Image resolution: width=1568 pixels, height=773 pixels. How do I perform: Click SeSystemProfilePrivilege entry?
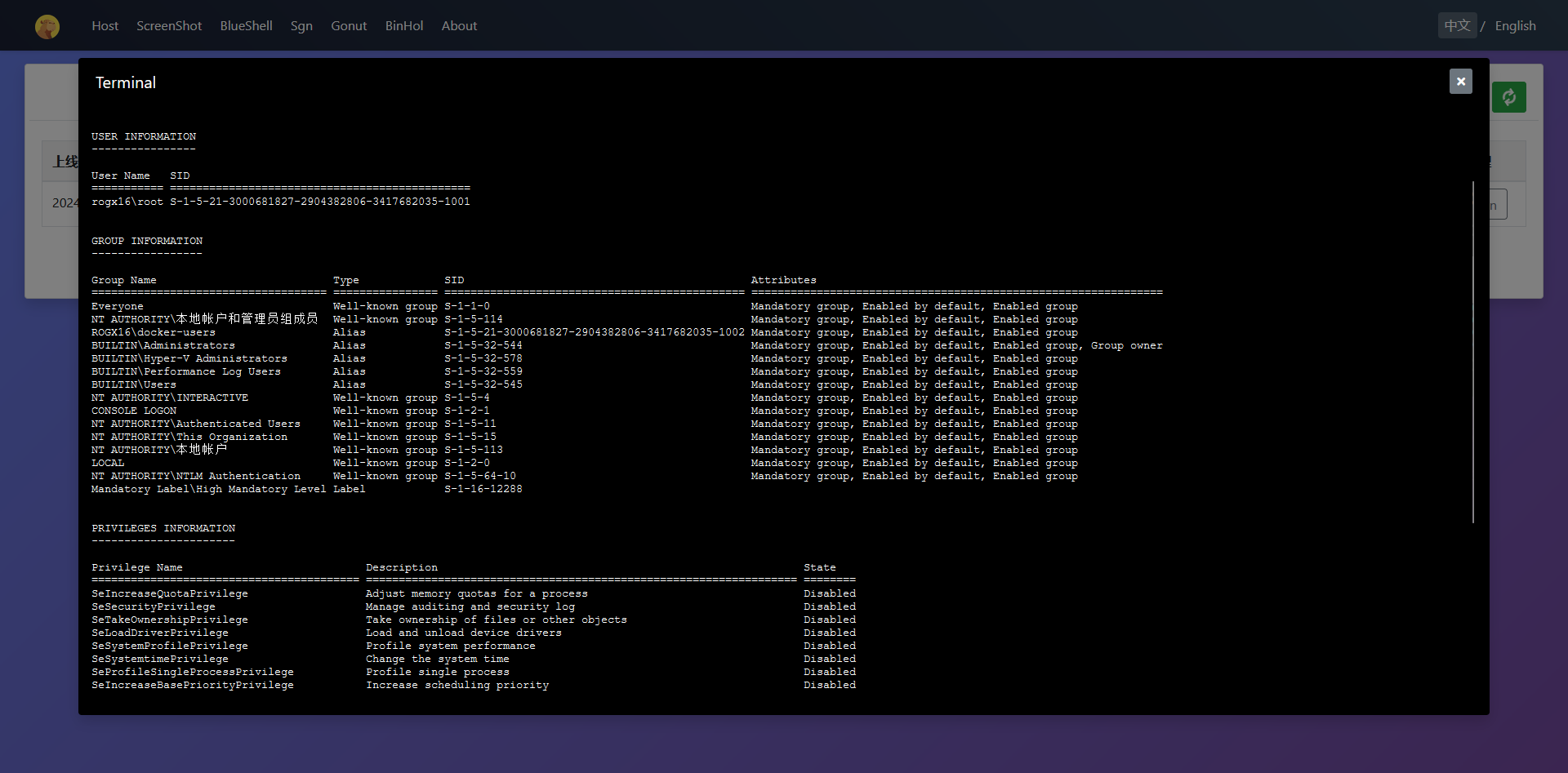point(170,646)
